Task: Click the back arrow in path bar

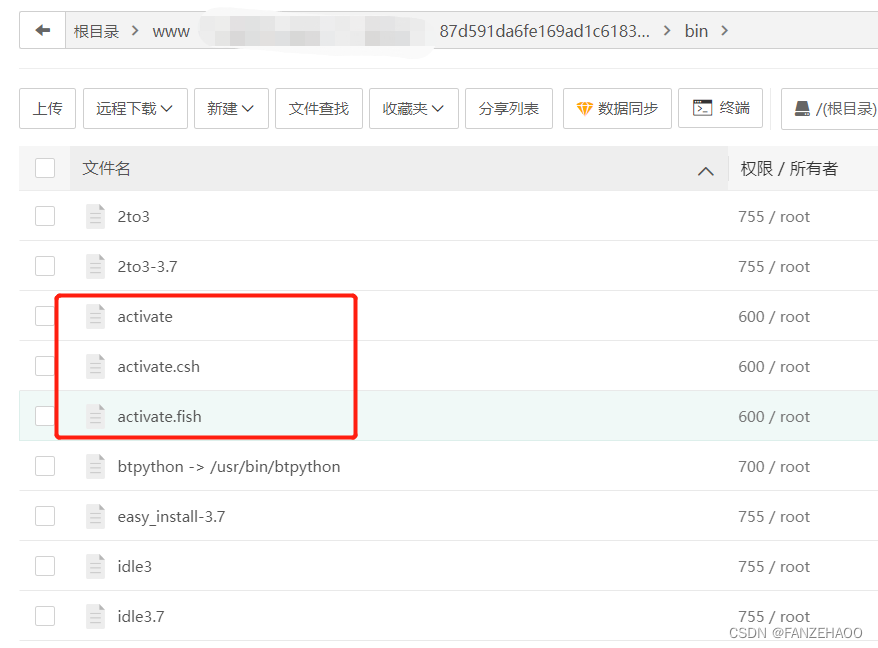Action: (43, 30)
